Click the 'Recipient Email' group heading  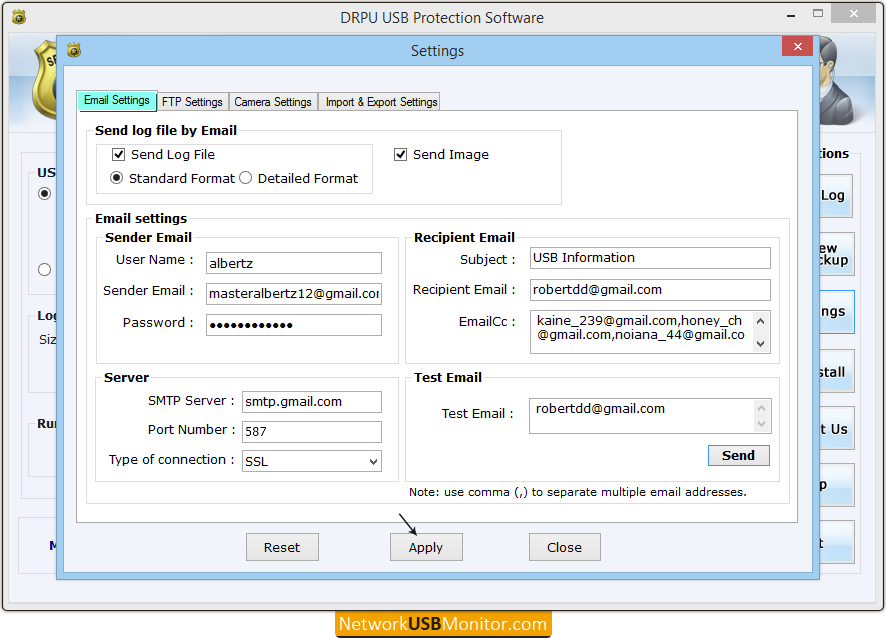pos(464,237)
